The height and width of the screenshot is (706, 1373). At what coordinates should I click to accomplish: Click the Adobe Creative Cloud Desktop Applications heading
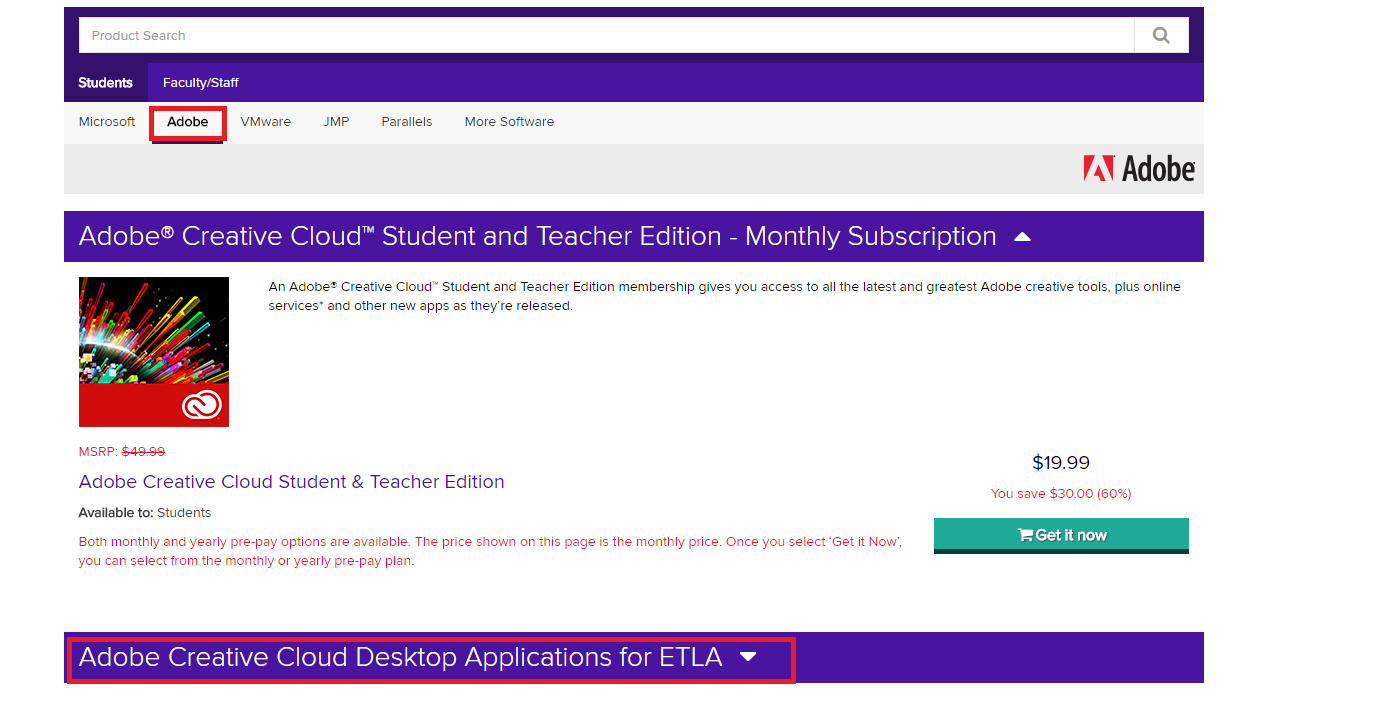click(400, 657)
